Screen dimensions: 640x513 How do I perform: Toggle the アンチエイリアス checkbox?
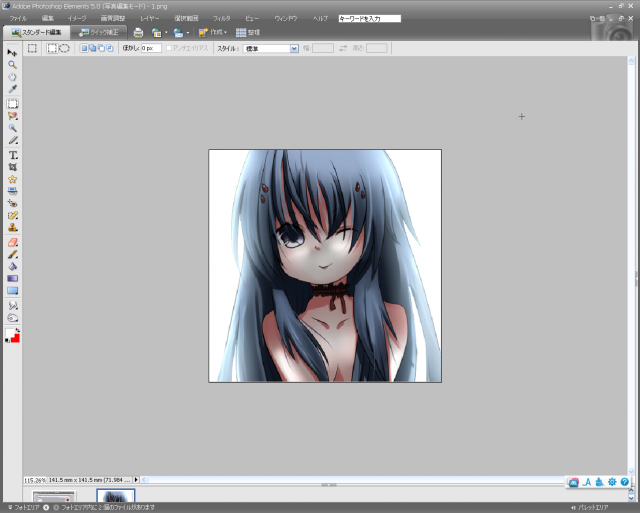point(169,48)
